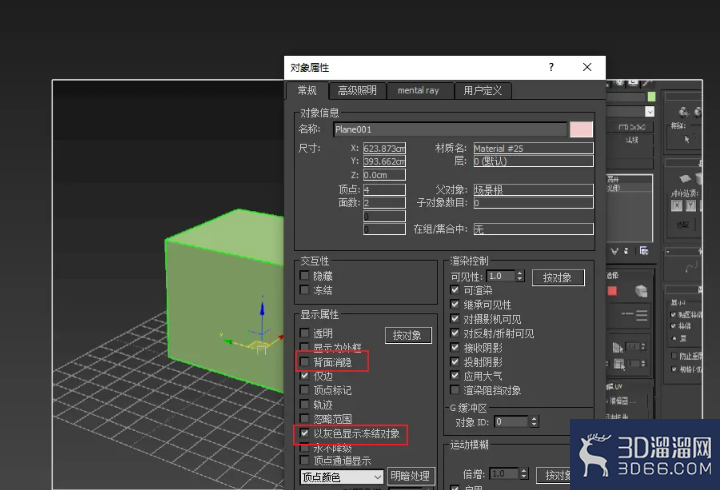Uncheck the 仅边 checkbox
The image size is (720, 490).
[x=304, y=376]
